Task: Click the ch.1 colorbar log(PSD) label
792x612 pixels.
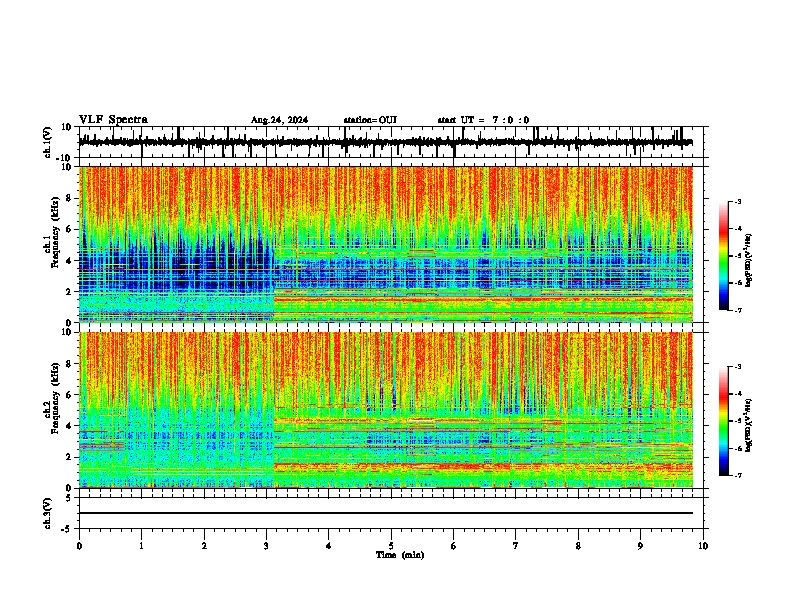Action: [749, 261]
